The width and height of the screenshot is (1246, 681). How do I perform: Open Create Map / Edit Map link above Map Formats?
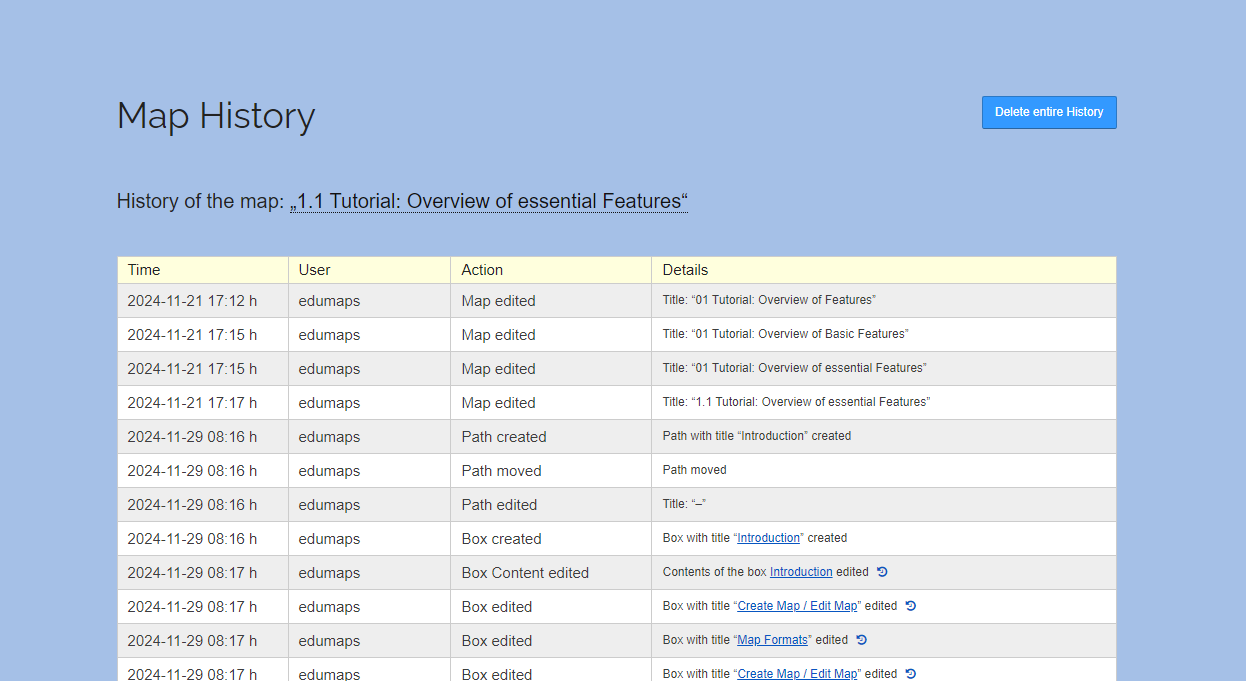click(x=797, y=606)
